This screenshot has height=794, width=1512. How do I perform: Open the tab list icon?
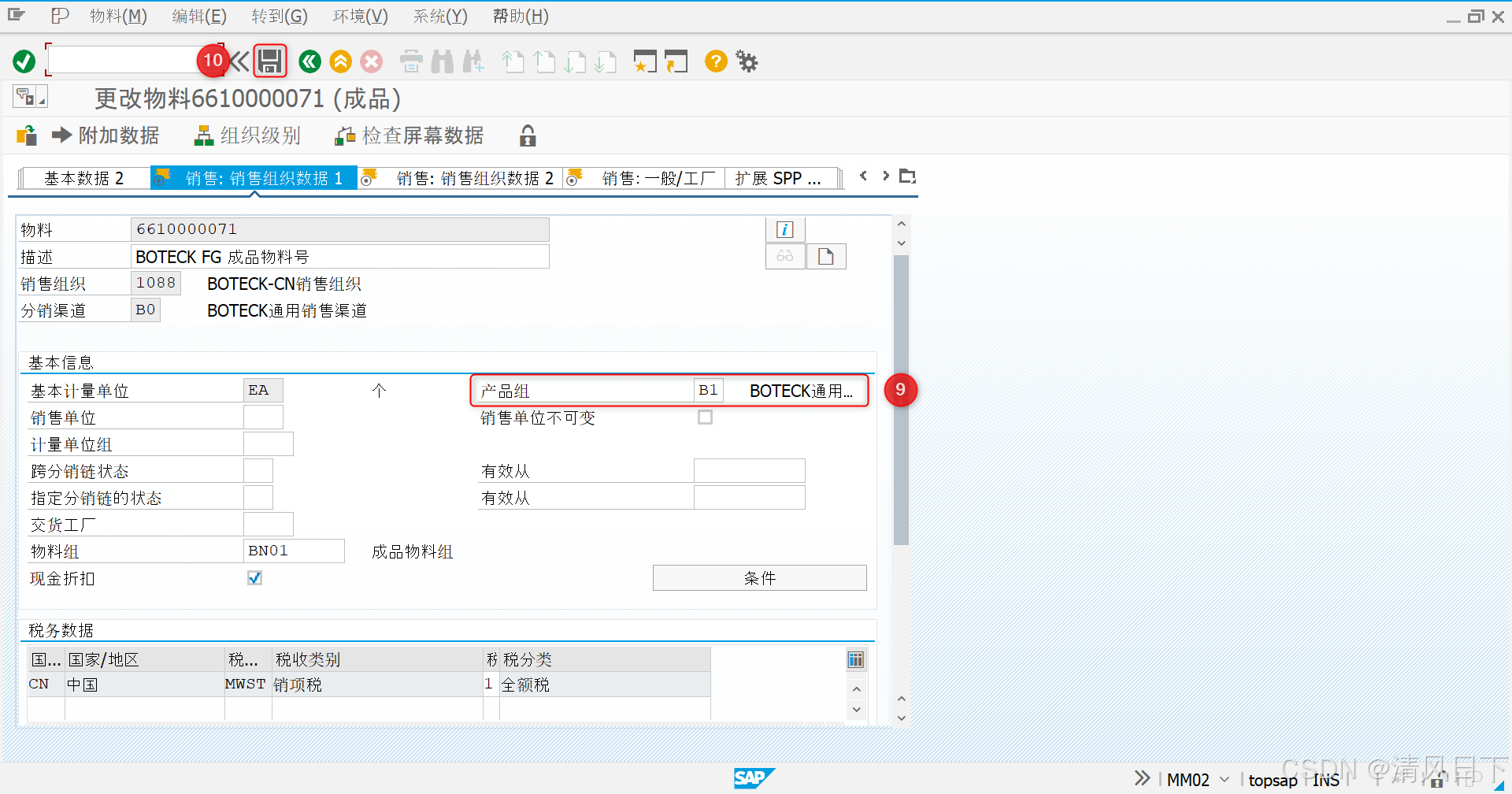tap(907, 176)
